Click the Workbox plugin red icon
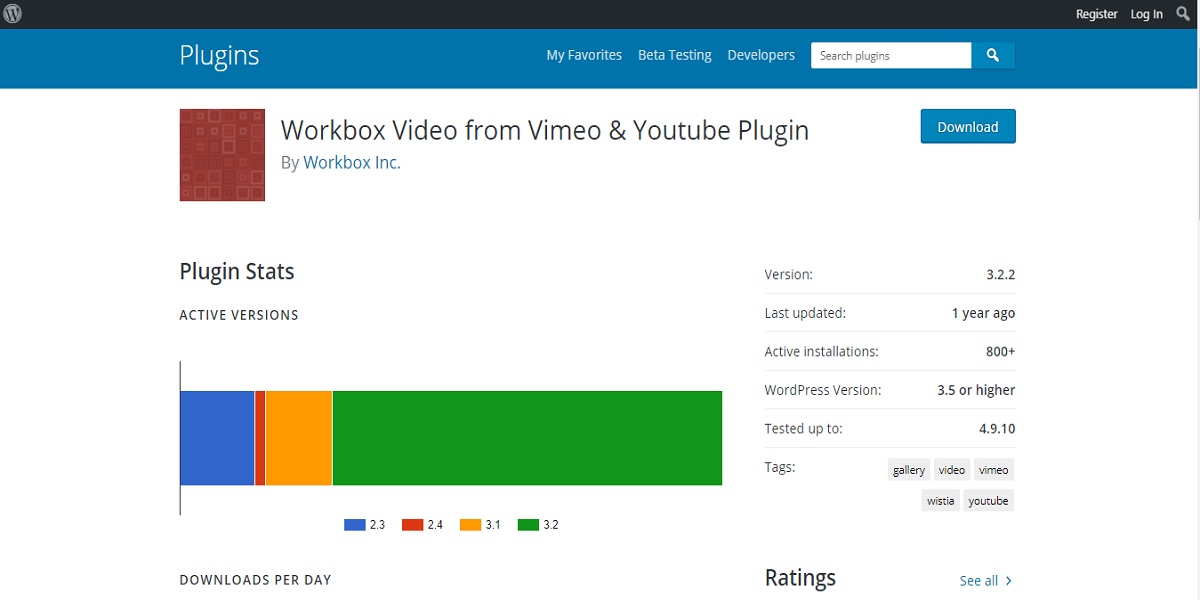 tap(222, 155)
